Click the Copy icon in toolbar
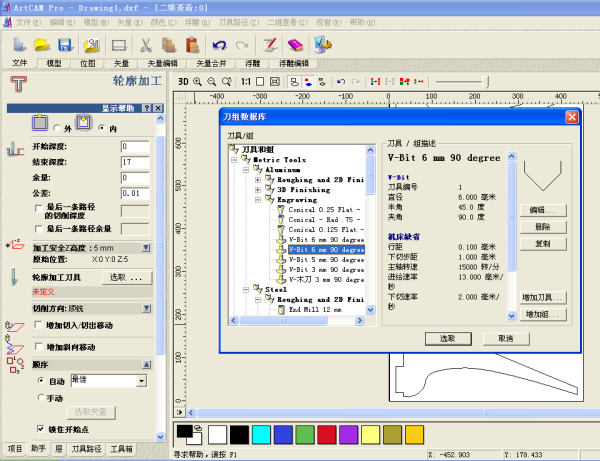 pos(169,45)
